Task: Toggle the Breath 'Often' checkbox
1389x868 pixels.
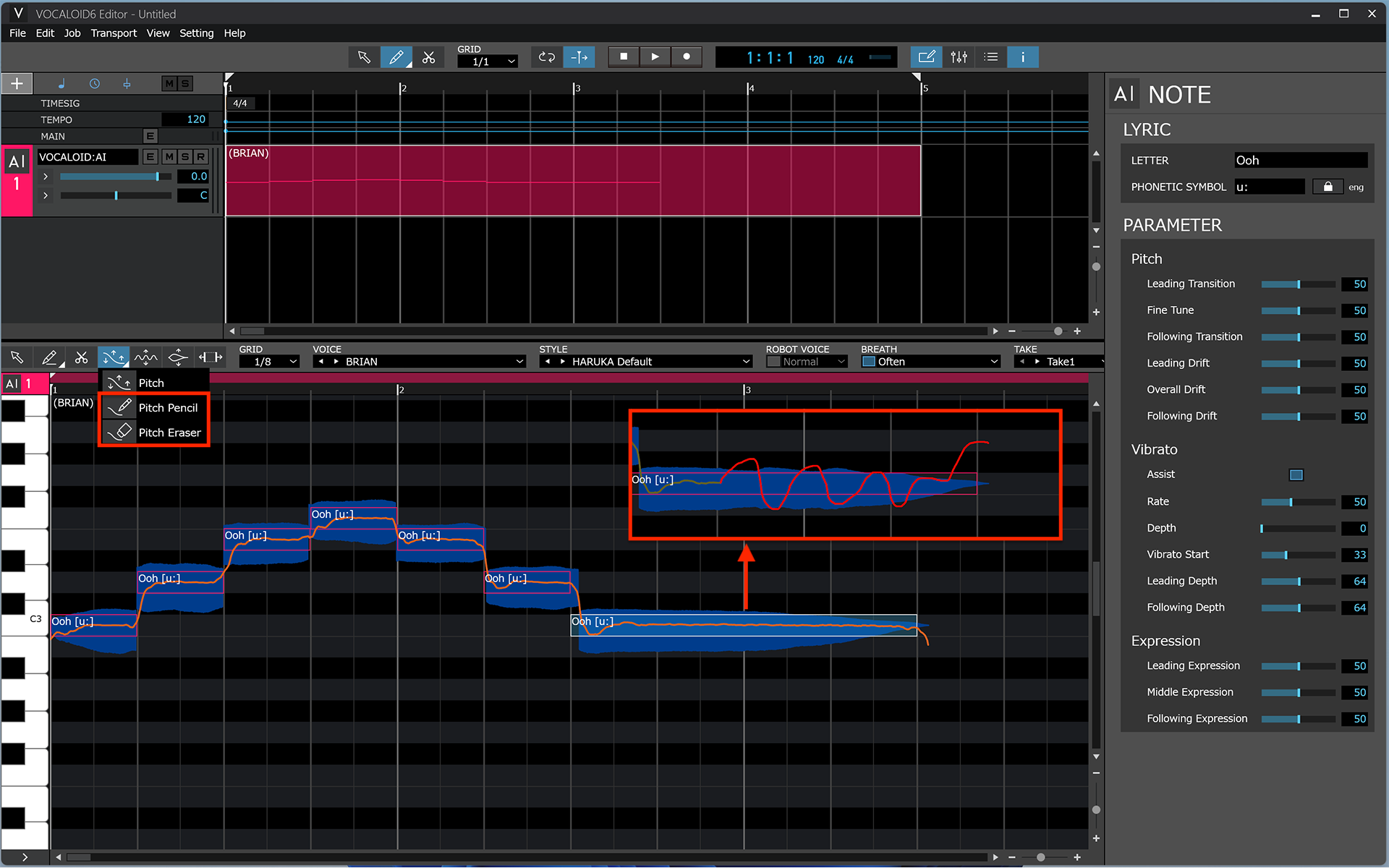Action: (869, 361)
